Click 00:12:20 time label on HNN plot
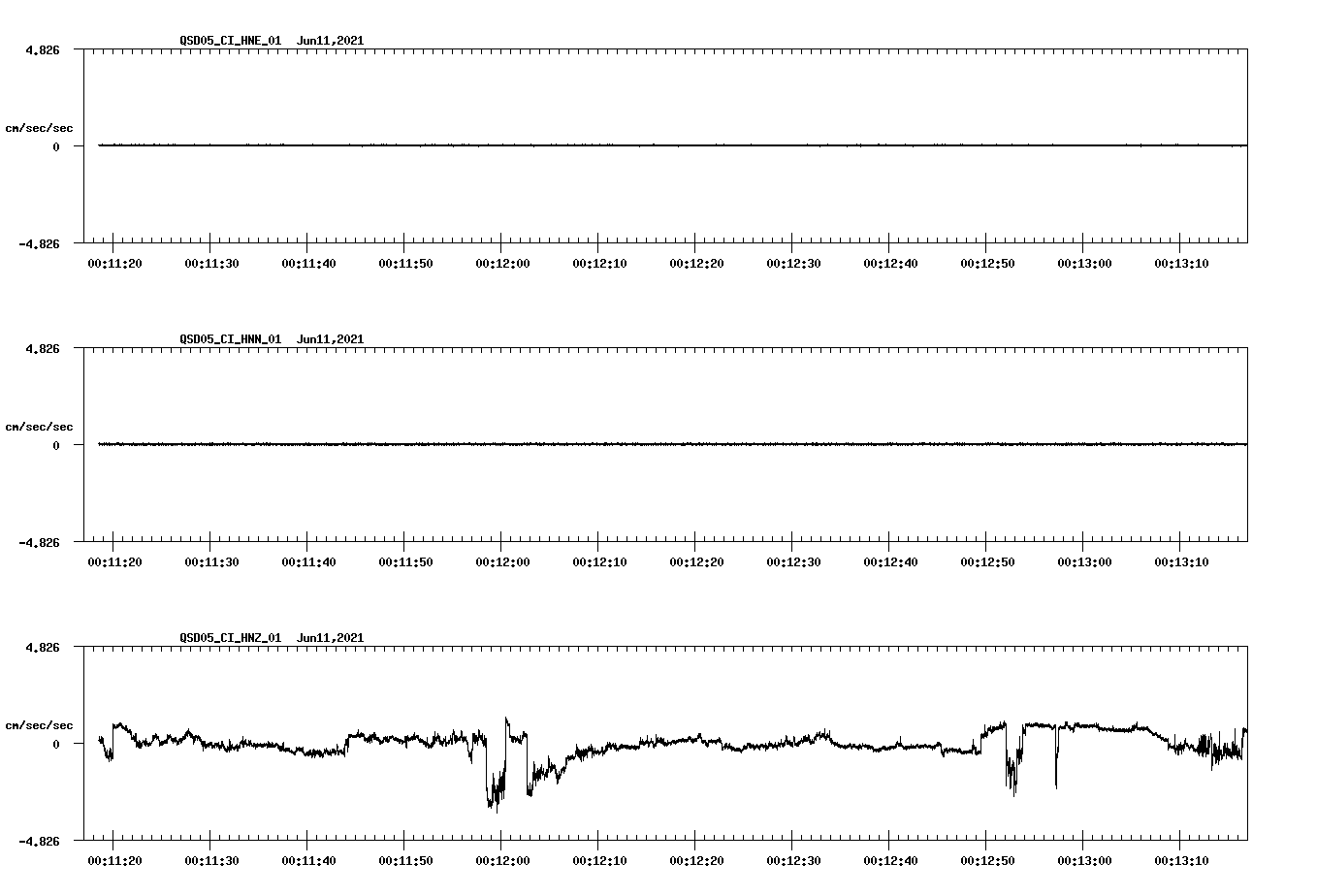The image size is (1317, 896). click(x=696, y=562)
